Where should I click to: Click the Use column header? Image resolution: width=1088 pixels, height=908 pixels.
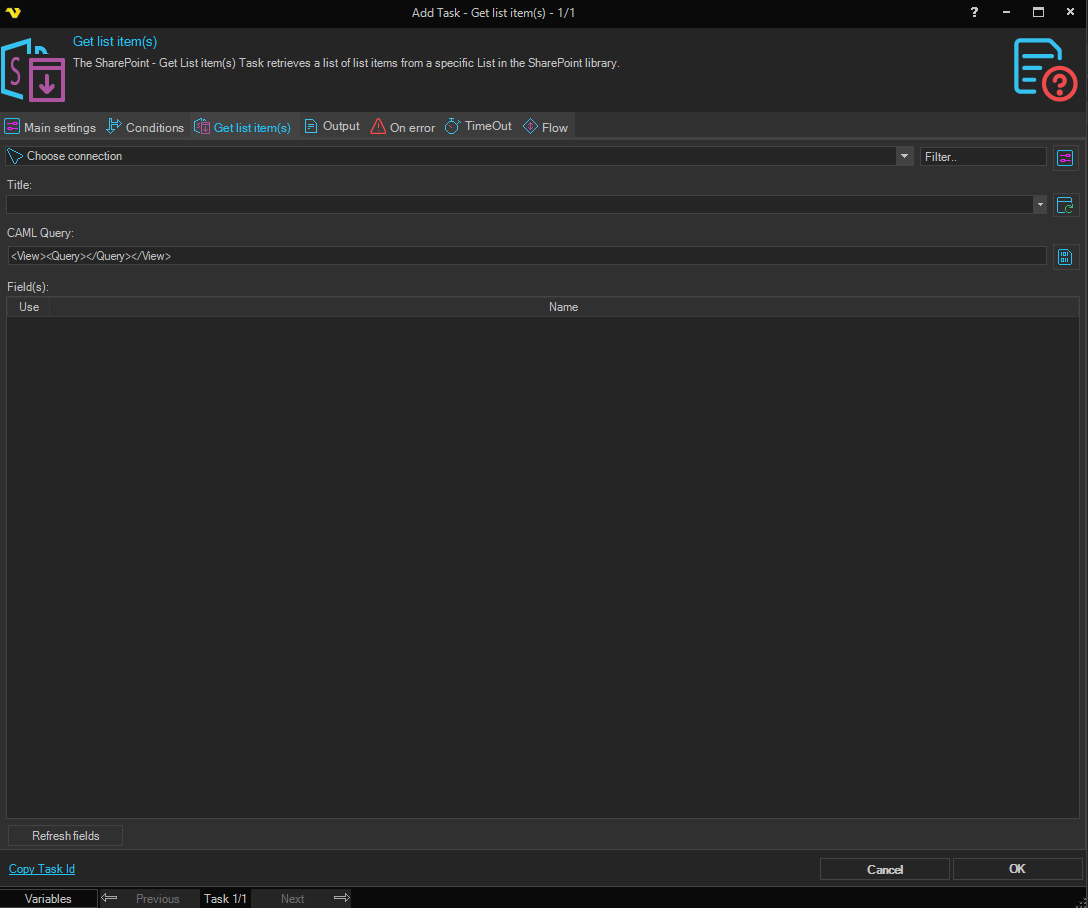click(x=29, y=307)
